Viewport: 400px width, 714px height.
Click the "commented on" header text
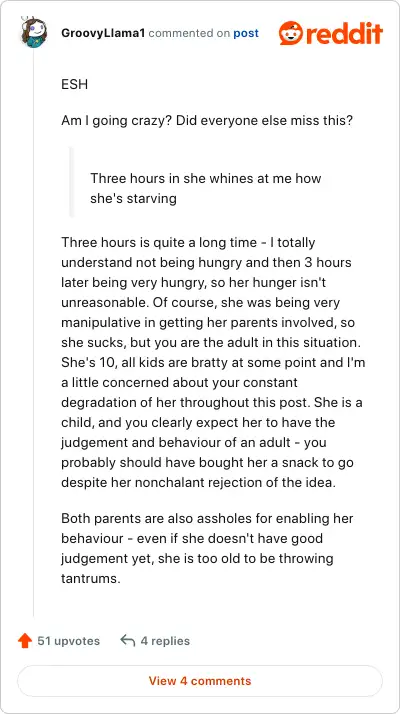(189, 33)
